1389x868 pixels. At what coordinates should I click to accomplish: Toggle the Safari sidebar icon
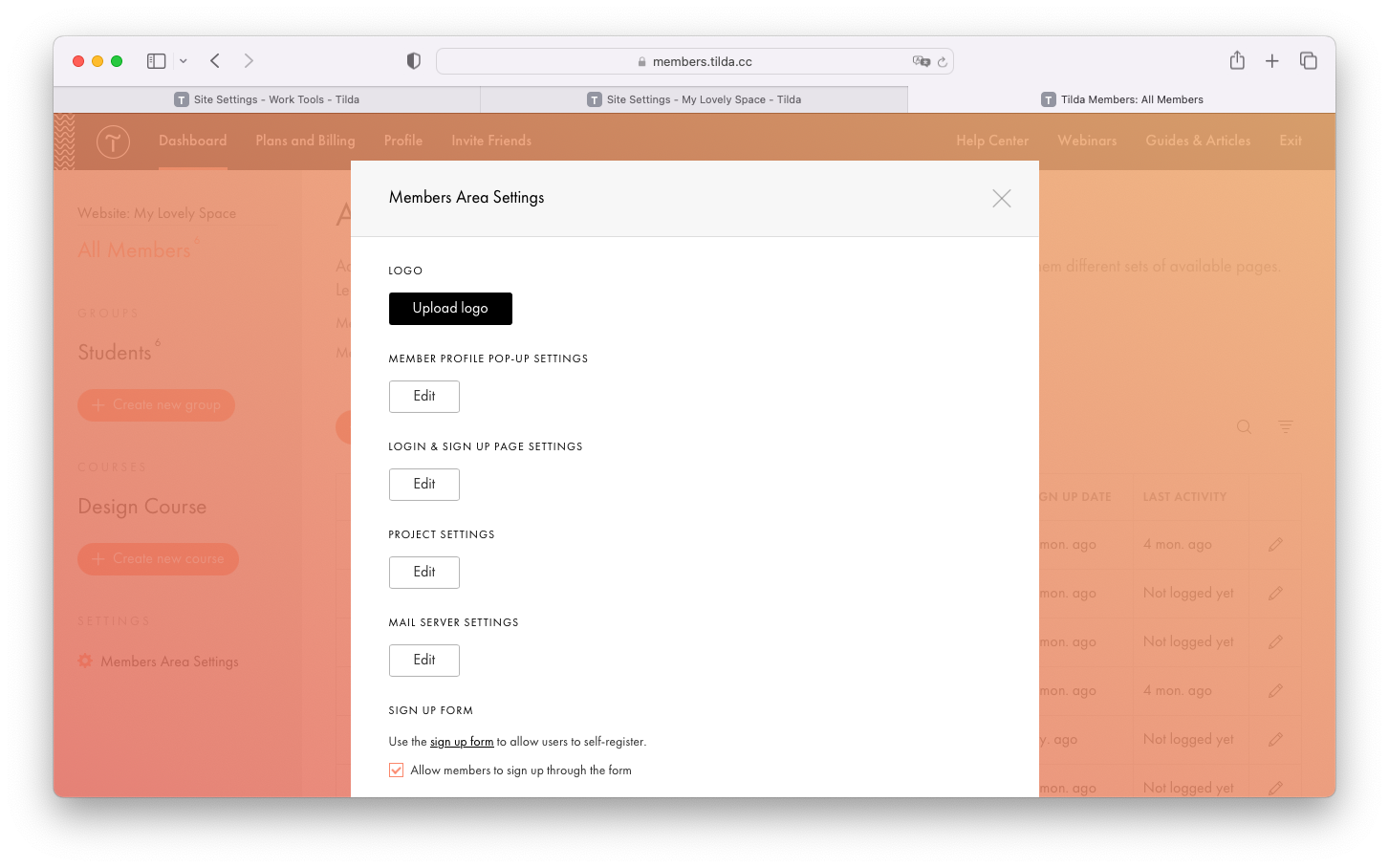[155, 60]
